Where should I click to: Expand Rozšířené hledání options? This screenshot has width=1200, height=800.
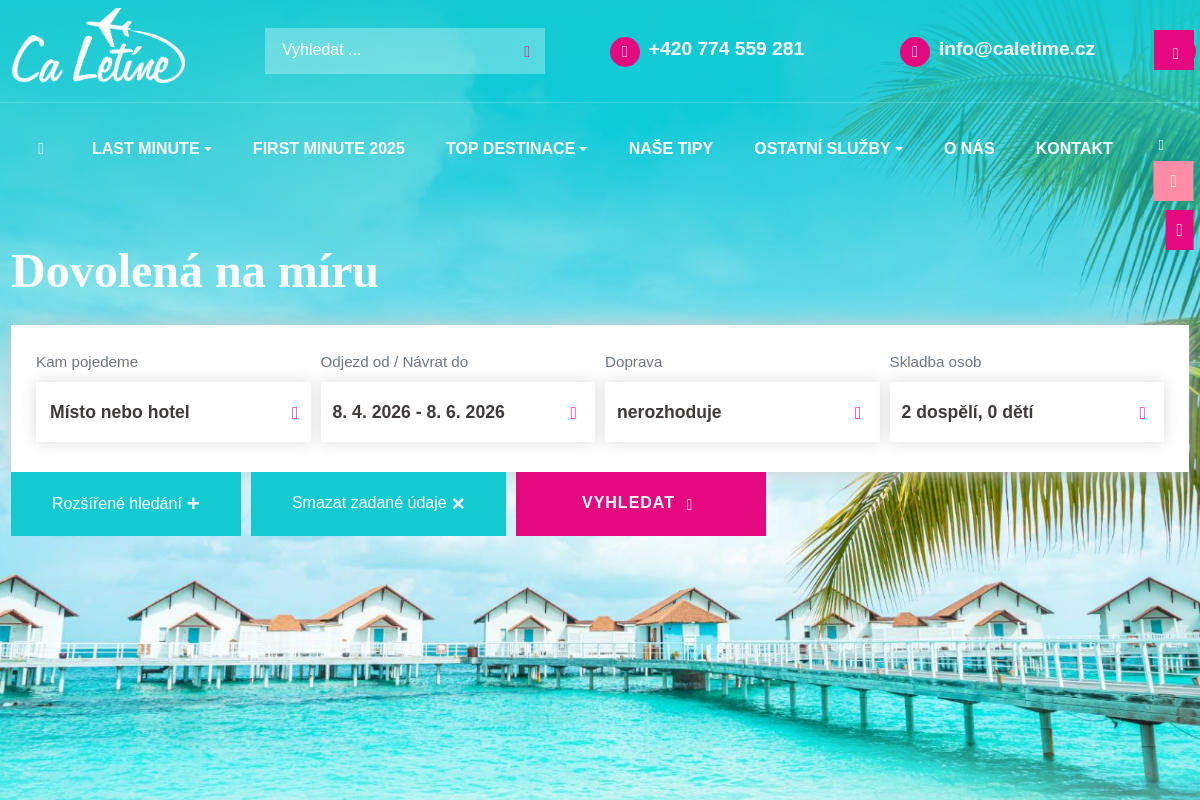126,504
